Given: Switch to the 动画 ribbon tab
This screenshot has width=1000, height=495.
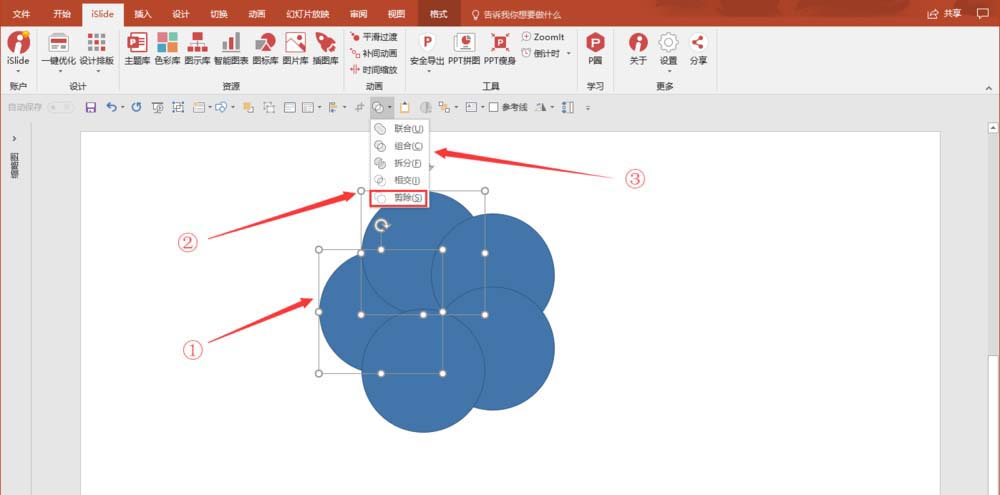Looking at the screenshot, I should tap(257, 13).
